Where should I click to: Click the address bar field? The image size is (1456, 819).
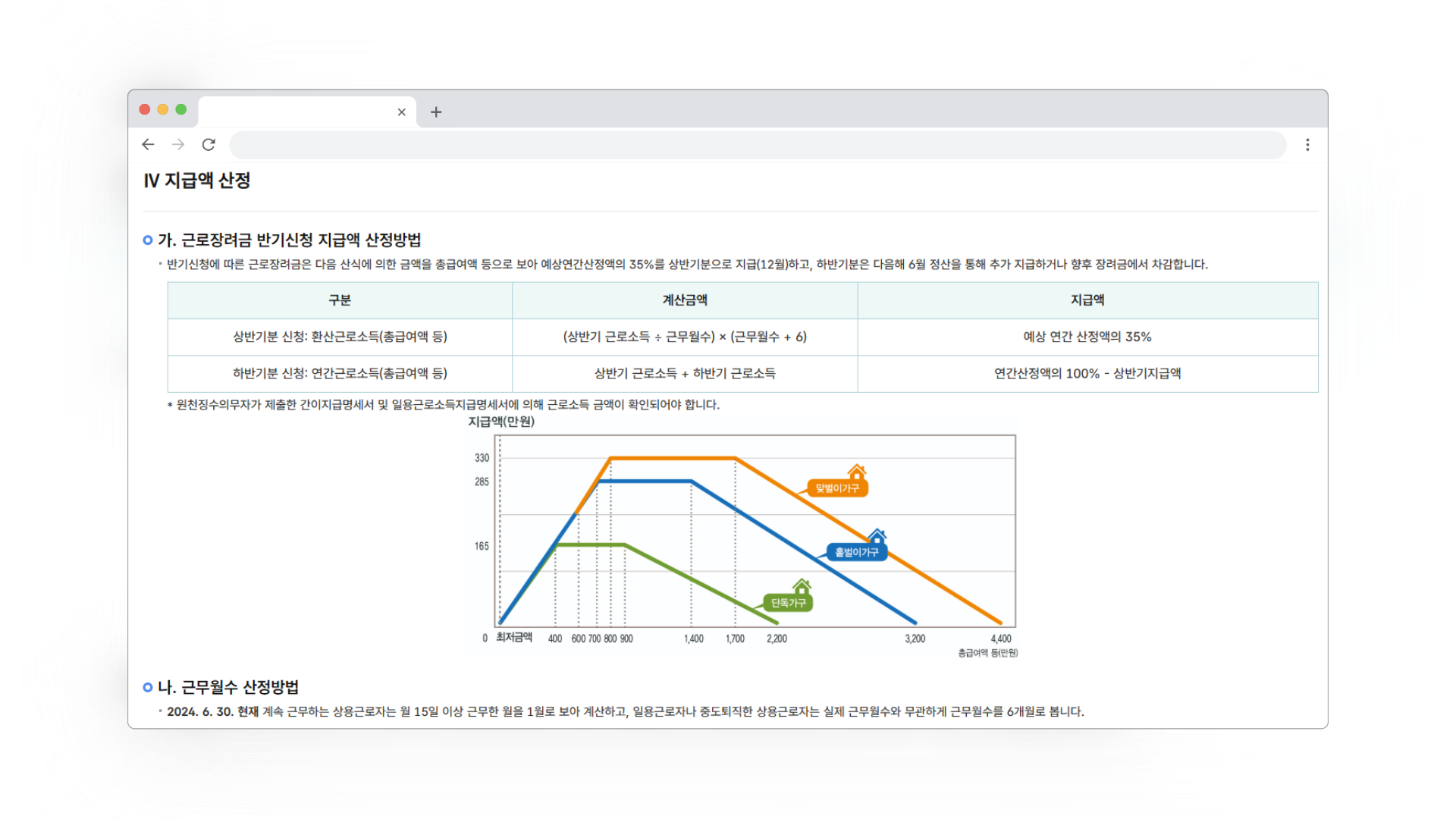(x=757, y=144)
